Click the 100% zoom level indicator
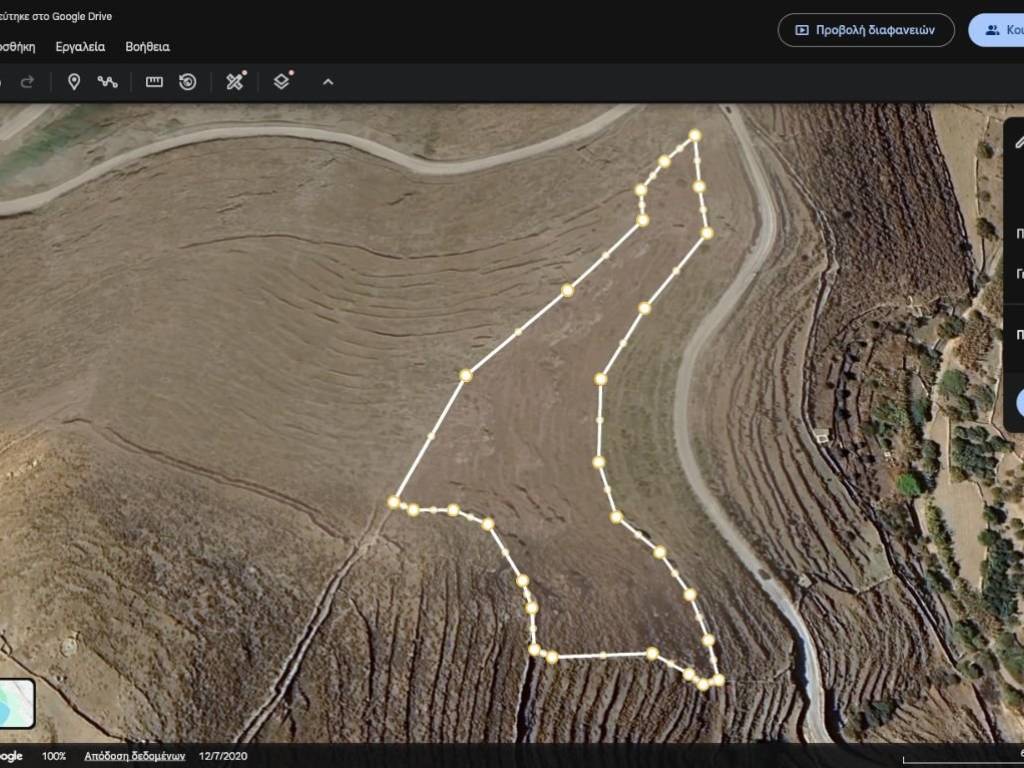The image size is (1024, 768). pos(54,756)
